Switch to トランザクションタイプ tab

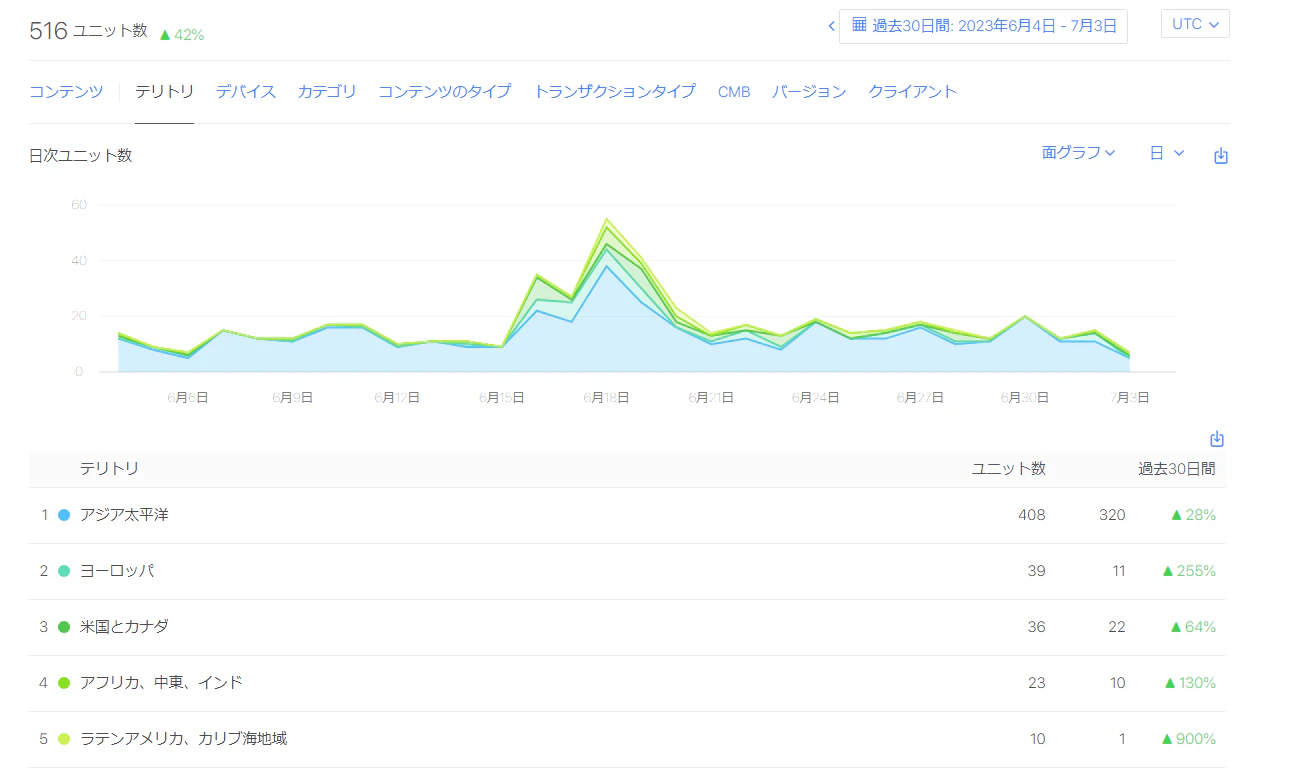pyautogui.click(x=614, y=91)
